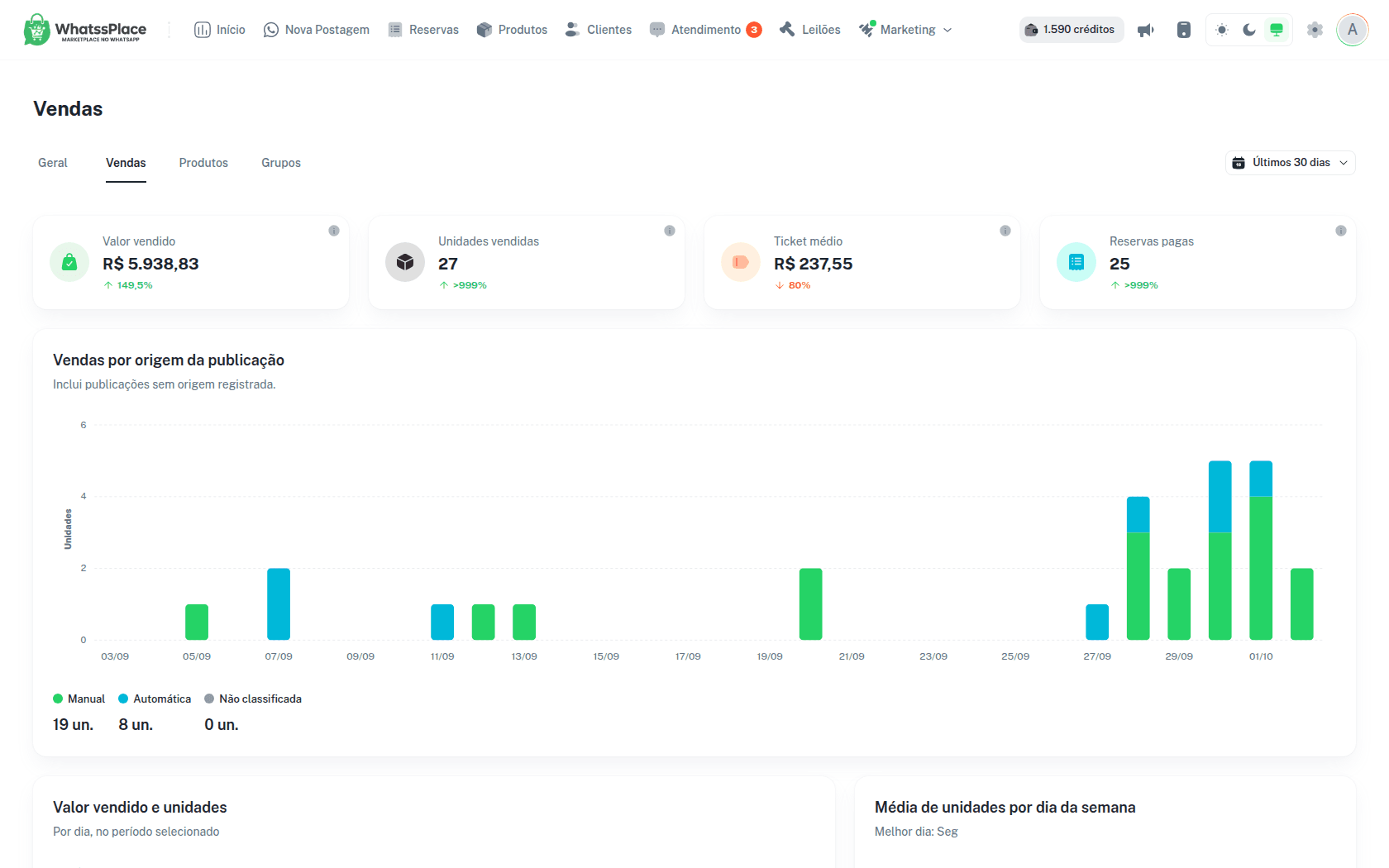Image resolution: width=1389 pixels, height=868 pixels.
Task: Expand the Marketing dropdown menu
Action: (906, 30)
